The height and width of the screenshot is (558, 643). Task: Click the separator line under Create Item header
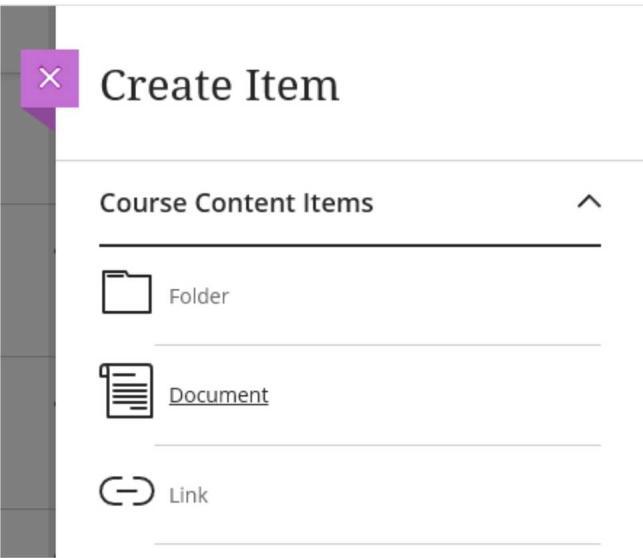coord(350,160)
